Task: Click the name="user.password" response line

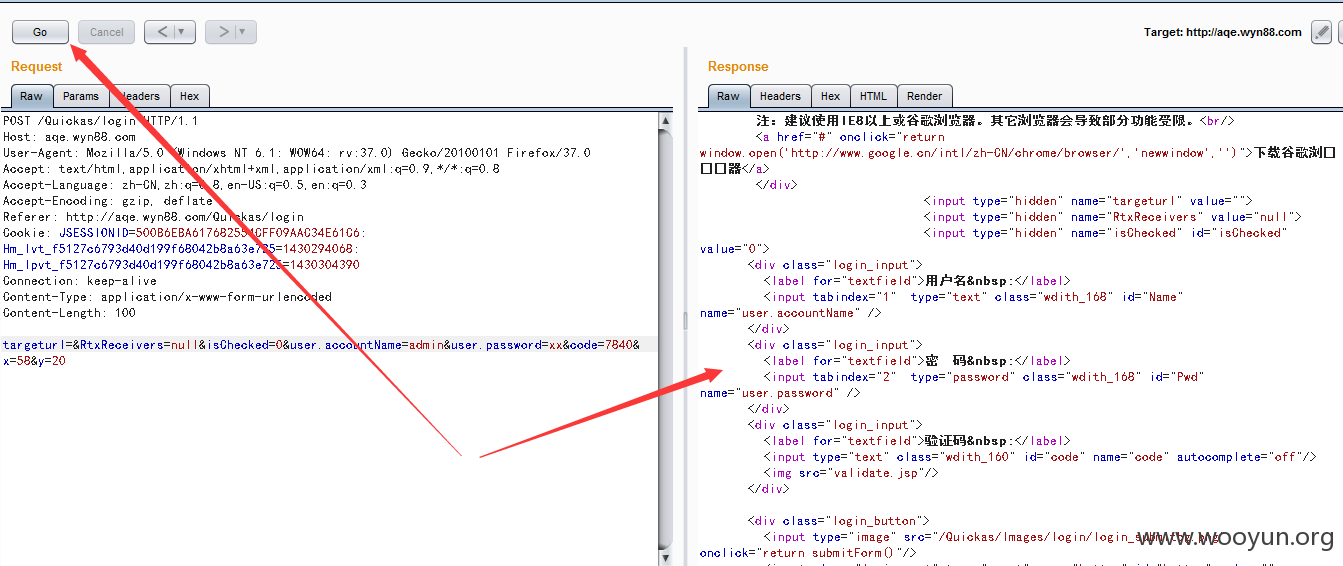Action: click(780, 392)
